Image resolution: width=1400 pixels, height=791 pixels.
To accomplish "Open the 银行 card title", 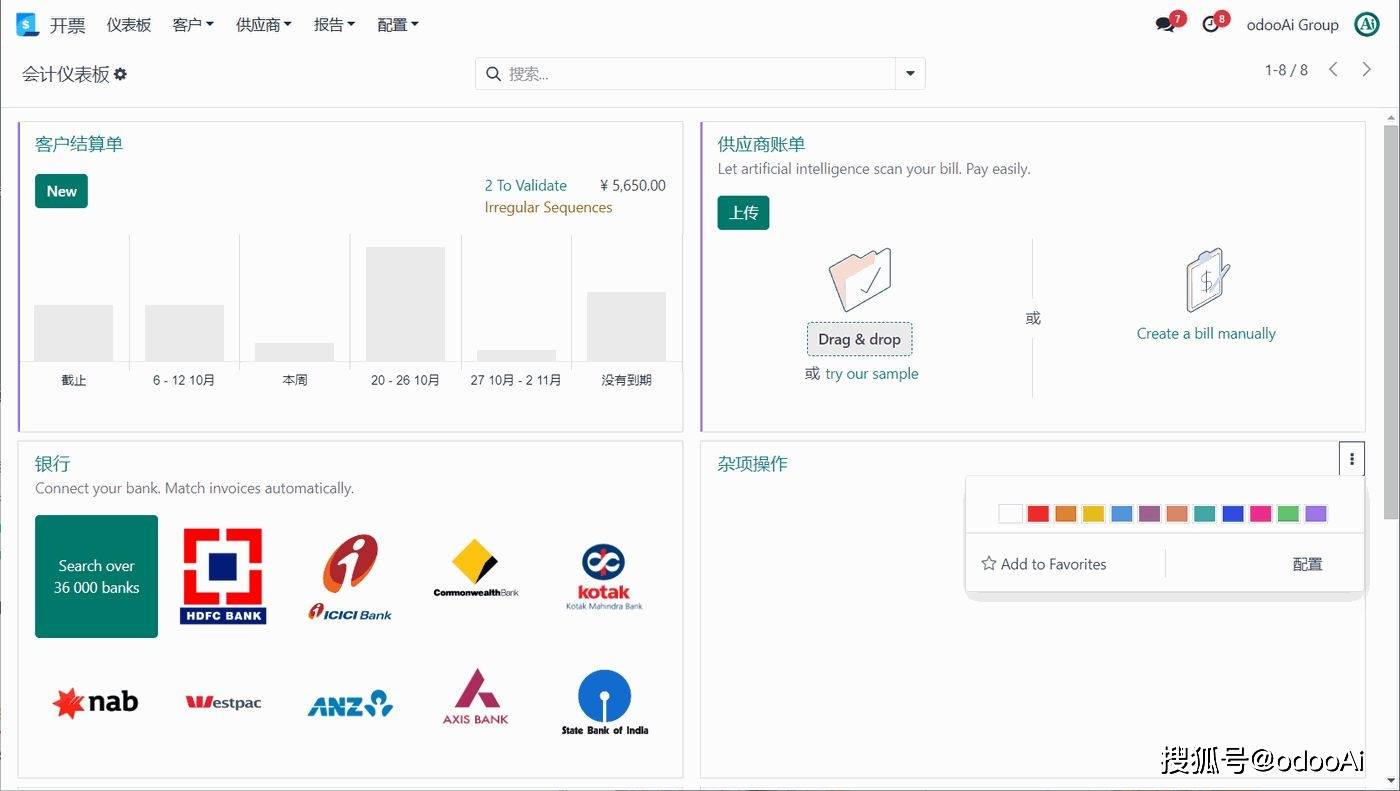I will [52, 464].
